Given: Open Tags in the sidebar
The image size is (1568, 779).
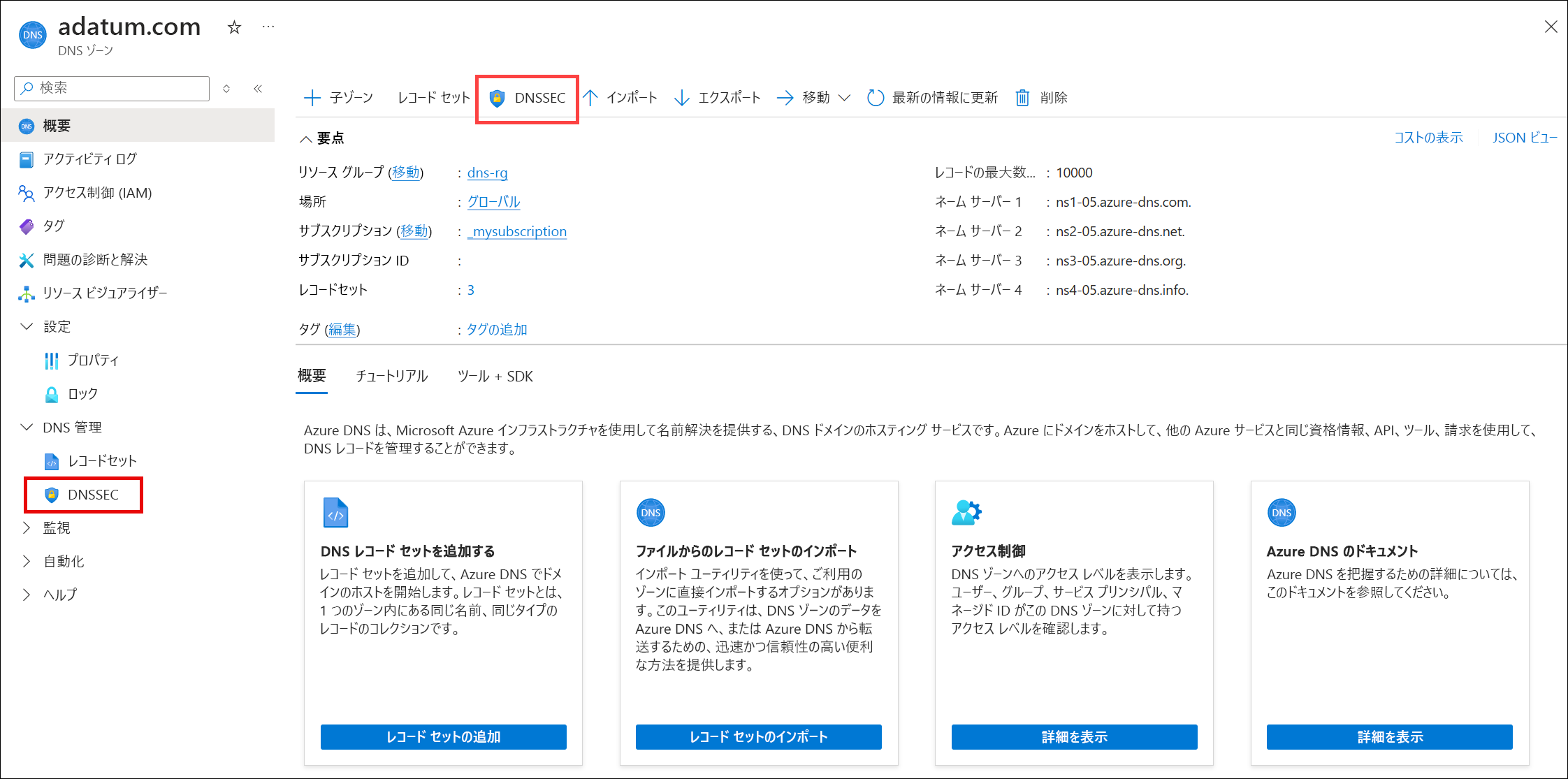Looking at the screenshot, I should (54, 226).
